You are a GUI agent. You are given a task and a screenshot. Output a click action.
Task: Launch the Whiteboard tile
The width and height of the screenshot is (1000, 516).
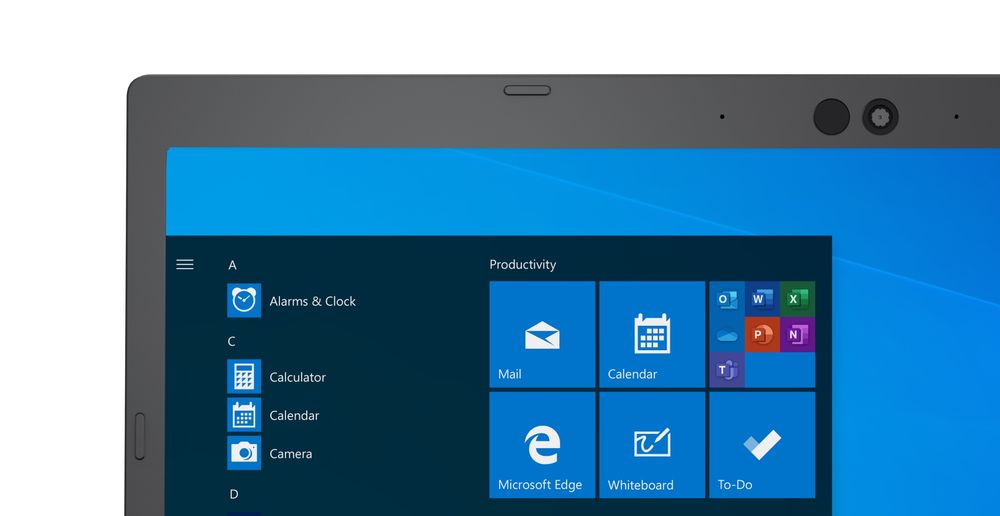coord(652,445)
